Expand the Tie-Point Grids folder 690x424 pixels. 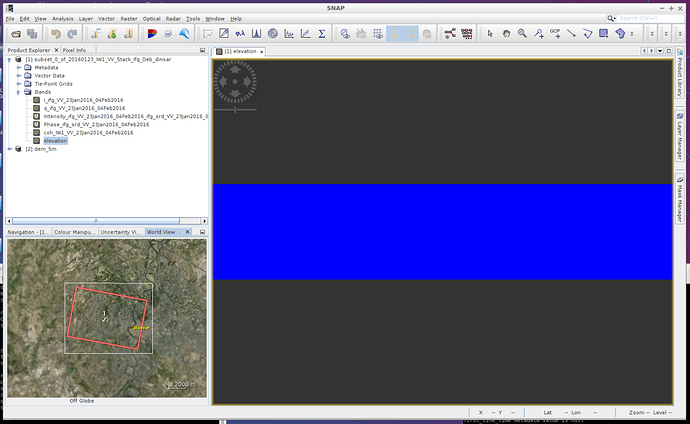[x=18, y=84]
